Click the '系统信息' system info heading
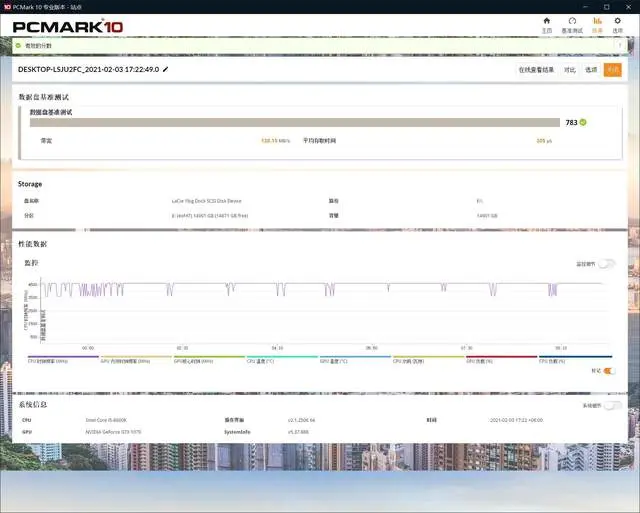Image resolution: width=640 pixels, height=513 pixels. [33, 405]
